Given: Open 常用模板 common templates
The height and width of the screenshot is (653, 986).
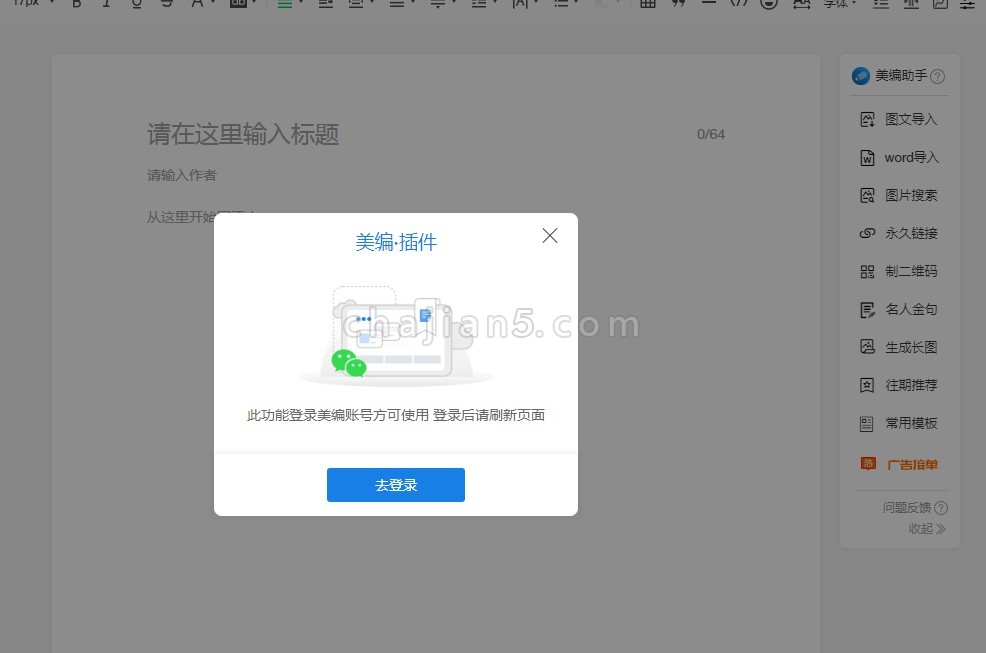Looking at the screenshot, I should pyautogui.click(x=899, y=423).
